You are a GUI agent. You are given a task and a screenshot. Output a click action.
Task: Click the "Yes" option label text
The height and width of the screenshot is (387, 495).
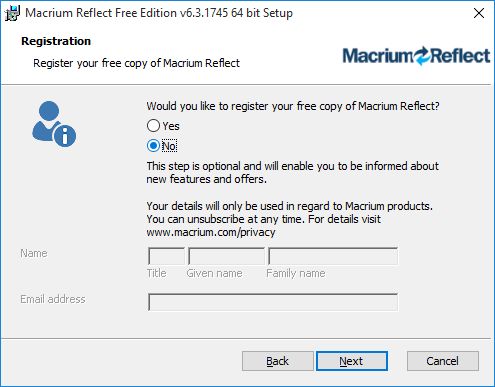pyautogui.click(x=171, y=126)
